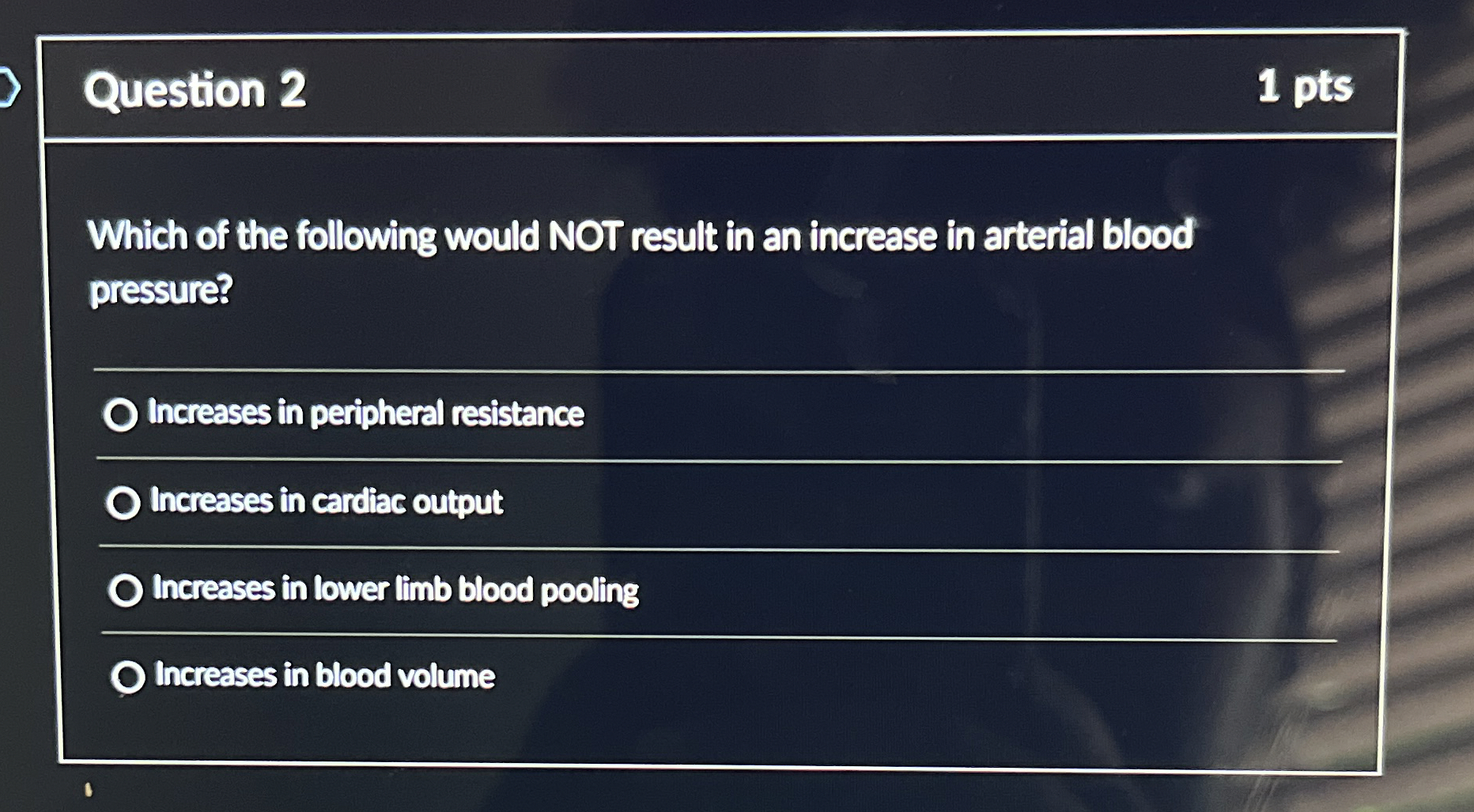Image resolution: width=1474 pixels, height=812 pixels.
Task: Click the bottom border of the question card
Action: [x=712, y=765]
